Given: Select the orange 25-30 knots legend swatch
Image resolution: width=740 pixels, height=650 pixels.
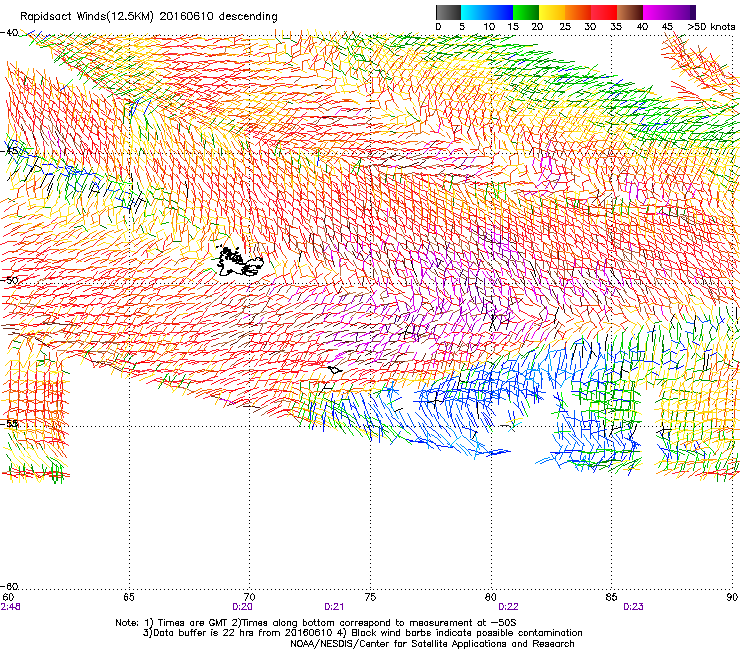Looking at the screenshot, I should tap(578, 12).
